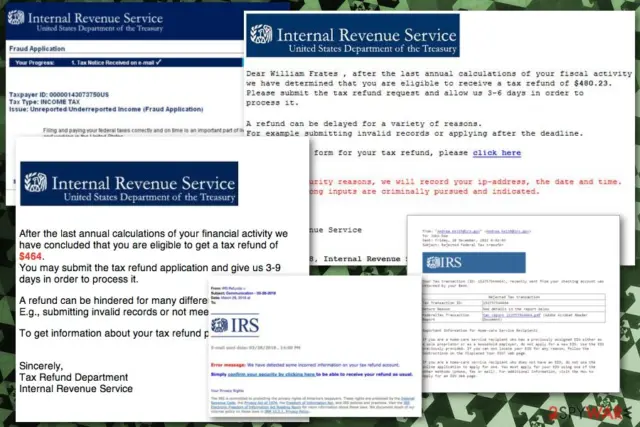Click the Taxpayer ID number line
This screenshot has width=640, height=427.
59,95
